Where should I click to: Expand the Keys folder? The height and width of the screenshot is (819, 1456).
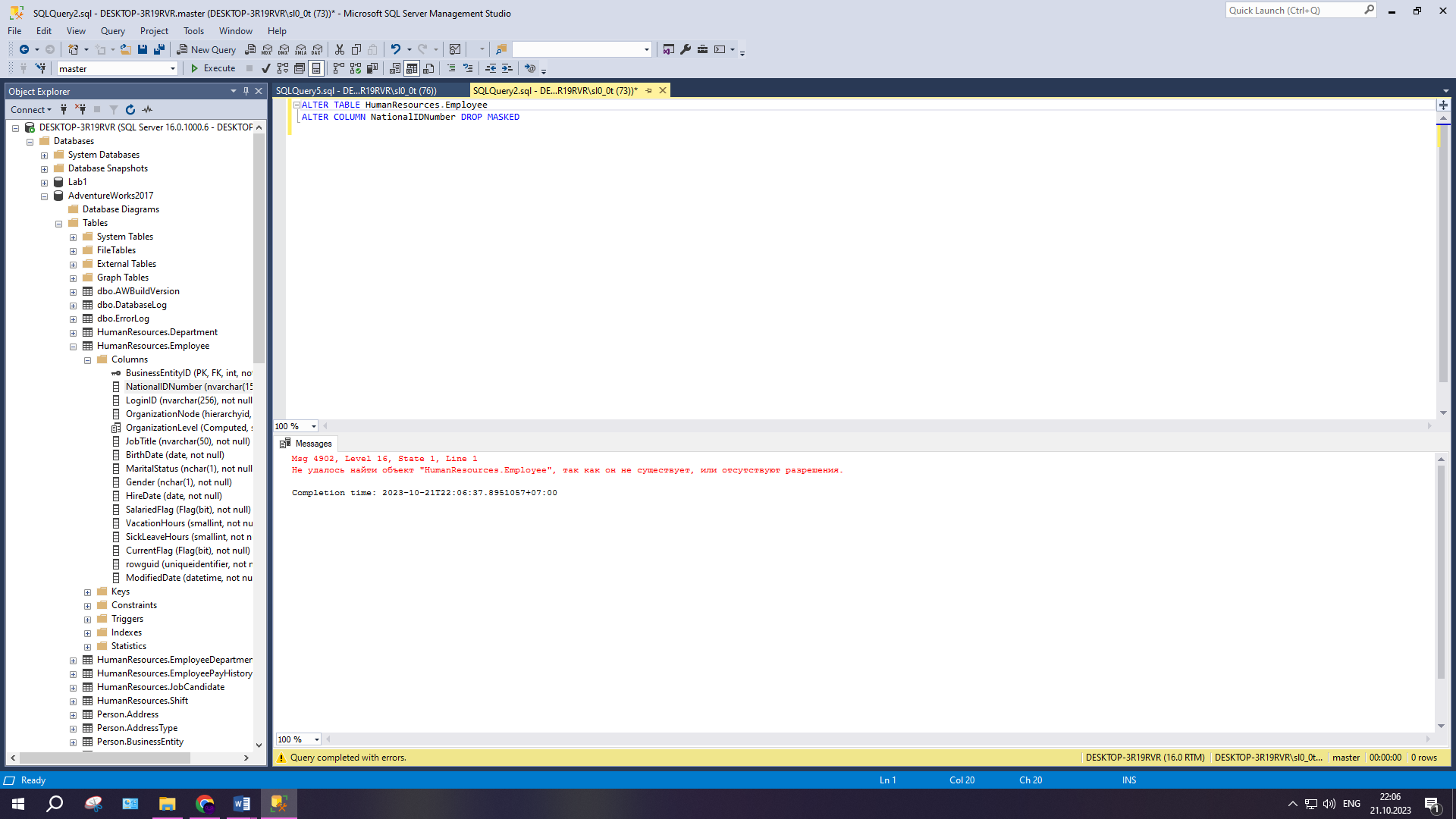tap(87, 592)
